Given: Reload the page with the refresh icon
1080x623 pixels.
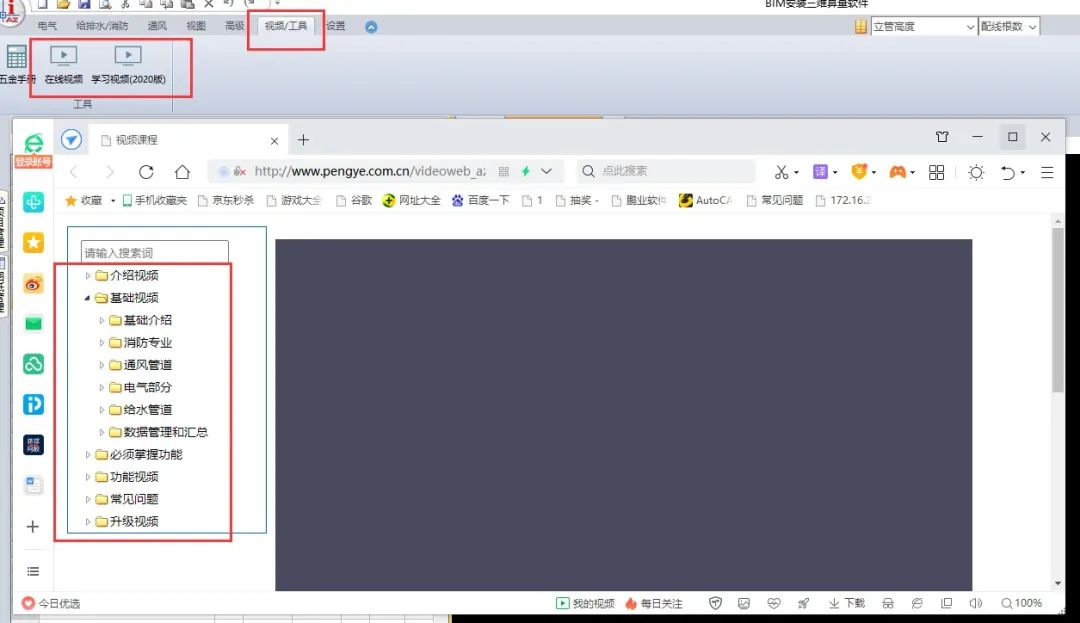Looking at the screenshot, I should 146,172.
